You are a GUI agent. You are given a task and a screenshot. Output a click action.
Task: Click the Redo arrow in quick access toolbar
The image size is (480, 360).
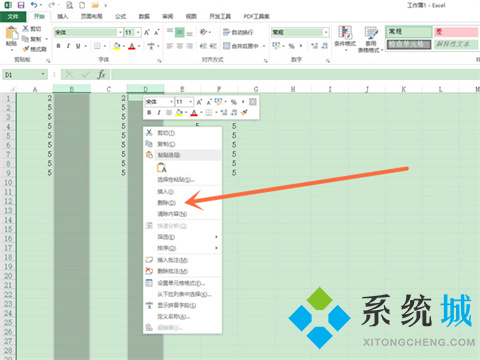(51, 5)
